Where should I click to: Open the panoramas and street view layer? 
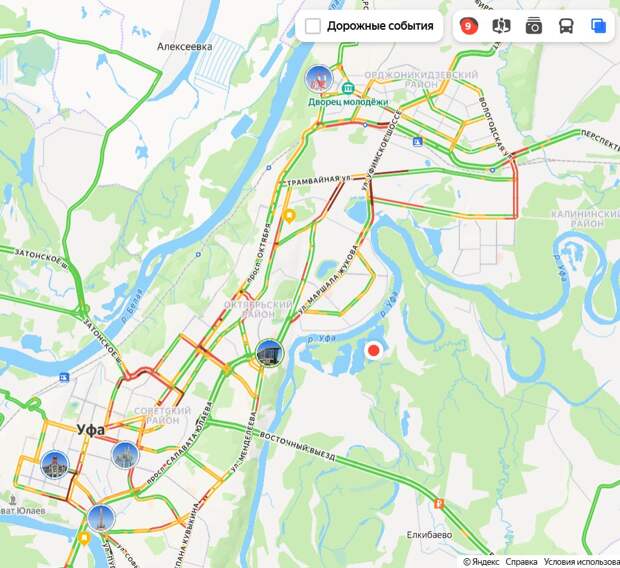click(x=501, y=26)
